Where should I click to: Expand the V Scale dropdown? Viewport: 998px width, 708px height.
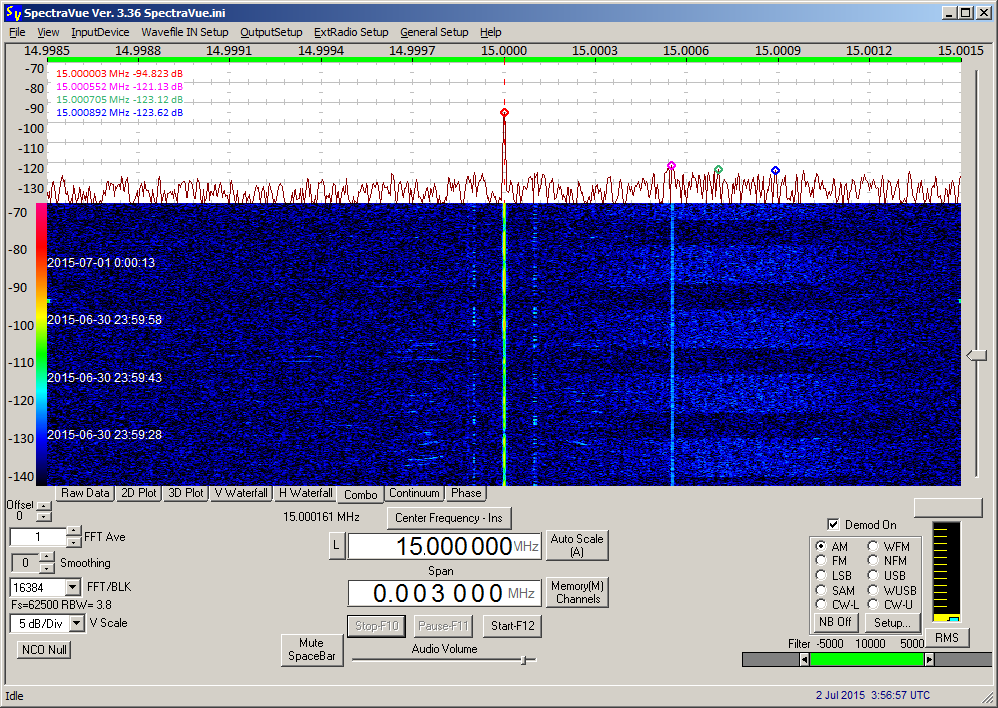pos(77,623)
